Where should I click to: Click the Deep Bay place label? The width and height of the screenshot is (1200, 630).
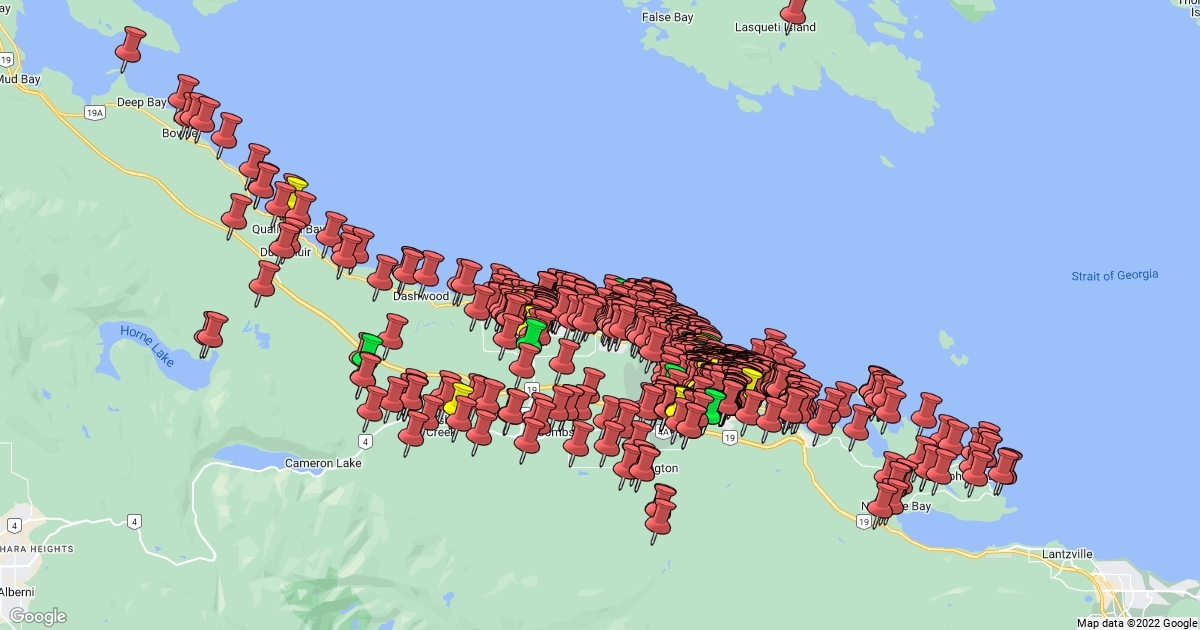pos(142,102)
